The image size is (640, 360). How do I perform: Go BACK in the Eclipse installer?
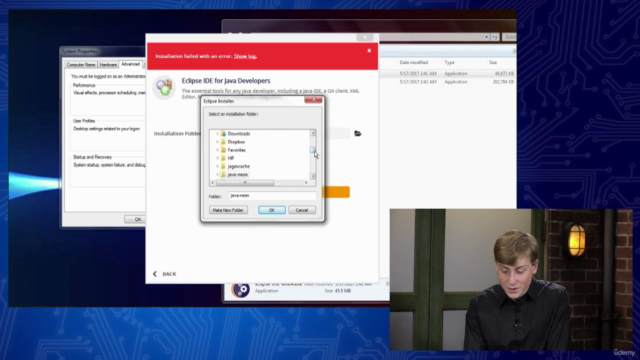pyautogui.click(x=169, y=274)
